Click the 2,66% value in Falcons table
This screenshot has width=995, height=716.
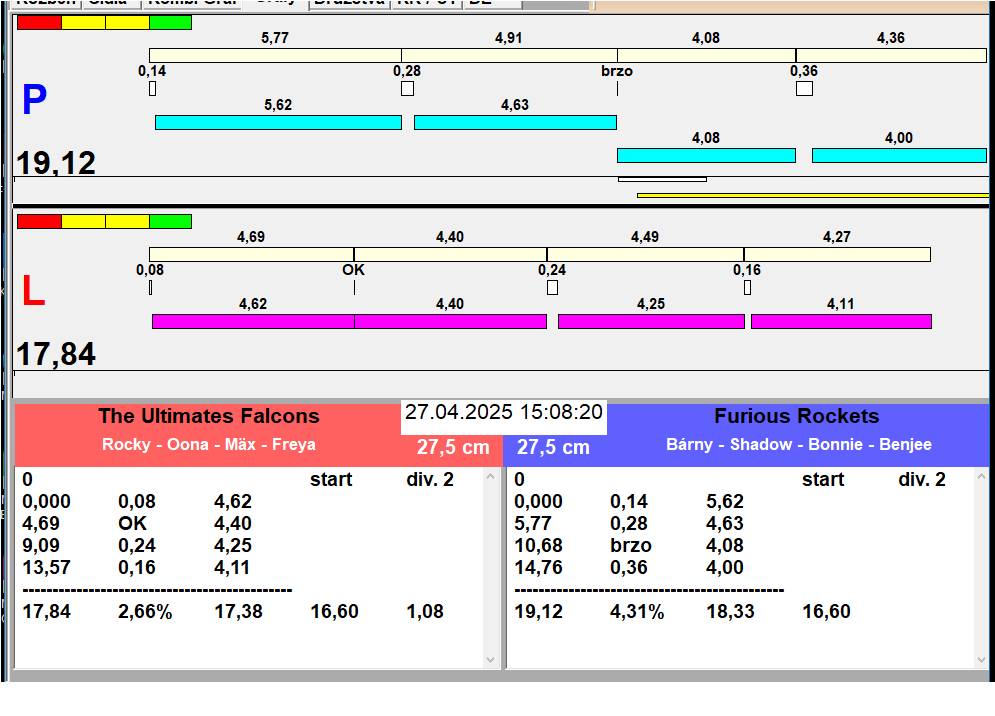tap(145, 612)
